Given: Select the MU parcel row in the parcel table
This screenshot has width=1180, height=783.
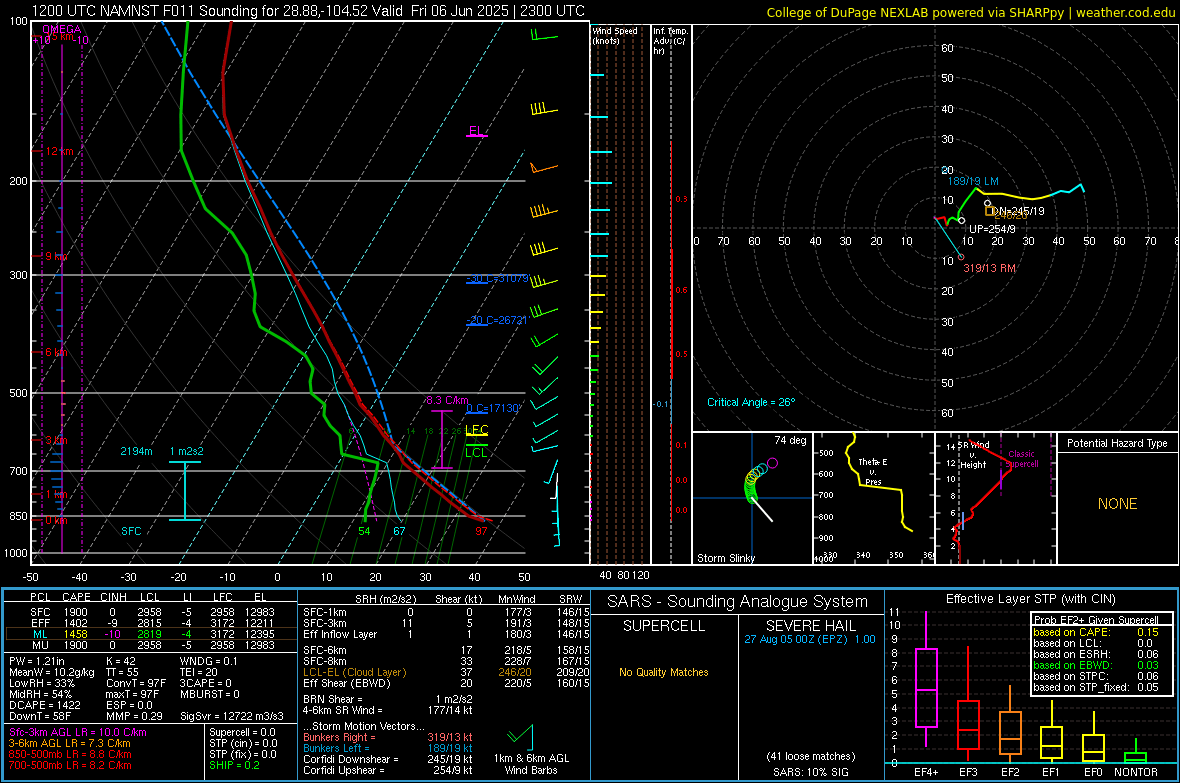Looking at the screenshot, I should (x=151, y=644).
